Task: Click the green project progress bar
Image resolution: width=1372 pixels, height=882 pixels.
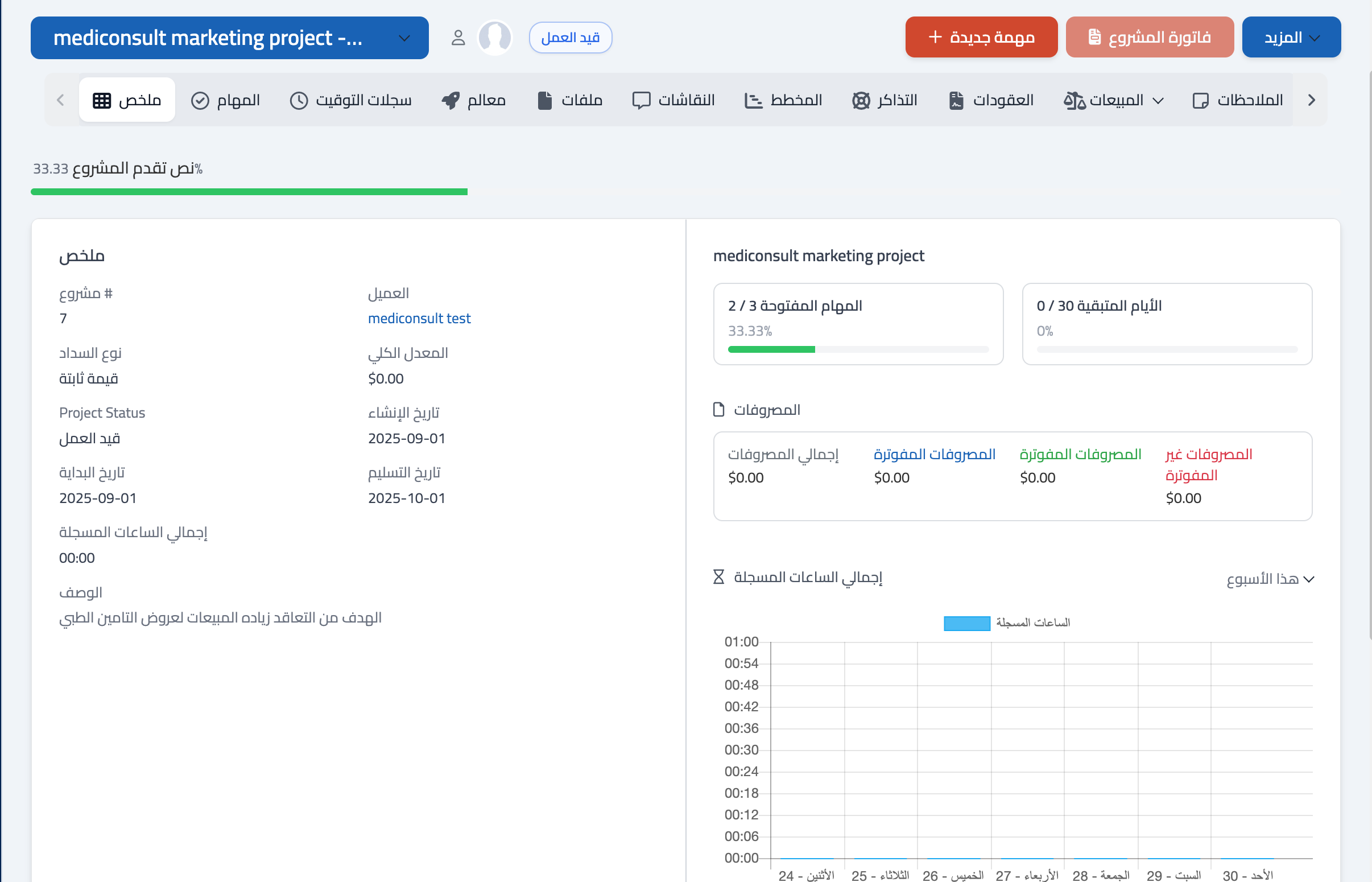Action: pos(249,192)
